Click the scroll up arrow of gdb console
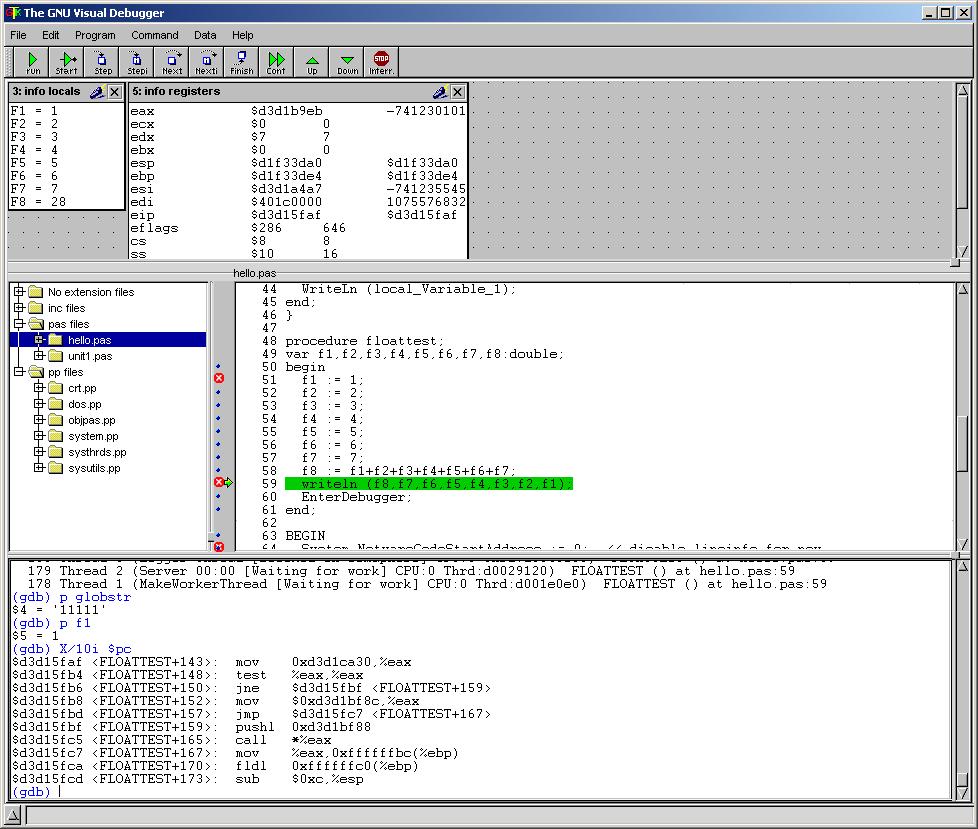Screen dimensions: 978x829 tap(962, 566)
